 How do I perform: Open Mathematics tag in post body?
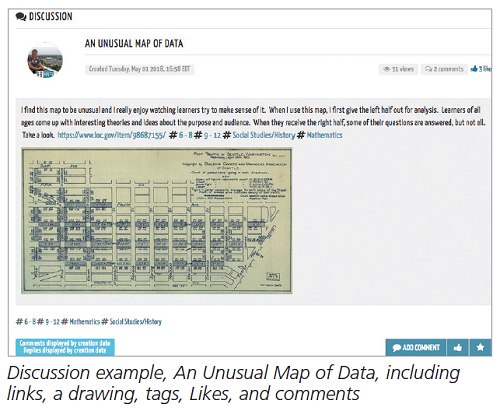[324, 135]
